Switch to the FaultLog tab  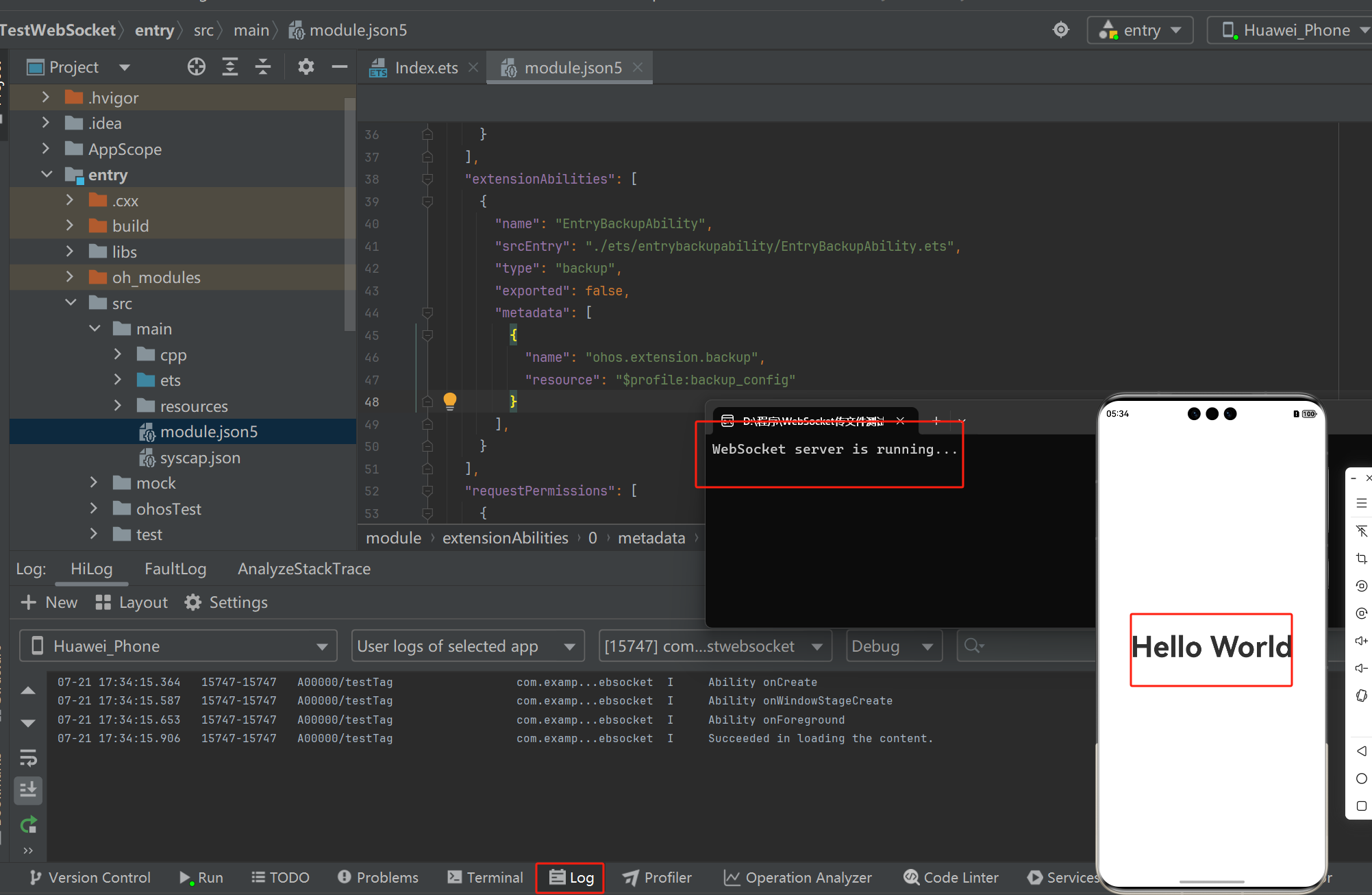(175, 569)
